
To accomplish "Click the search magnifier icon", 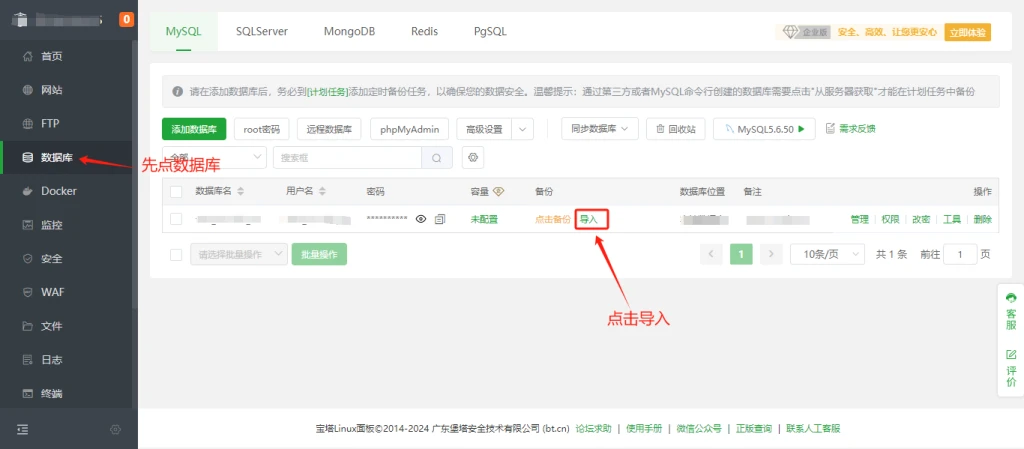I will [x=437, y=158].
